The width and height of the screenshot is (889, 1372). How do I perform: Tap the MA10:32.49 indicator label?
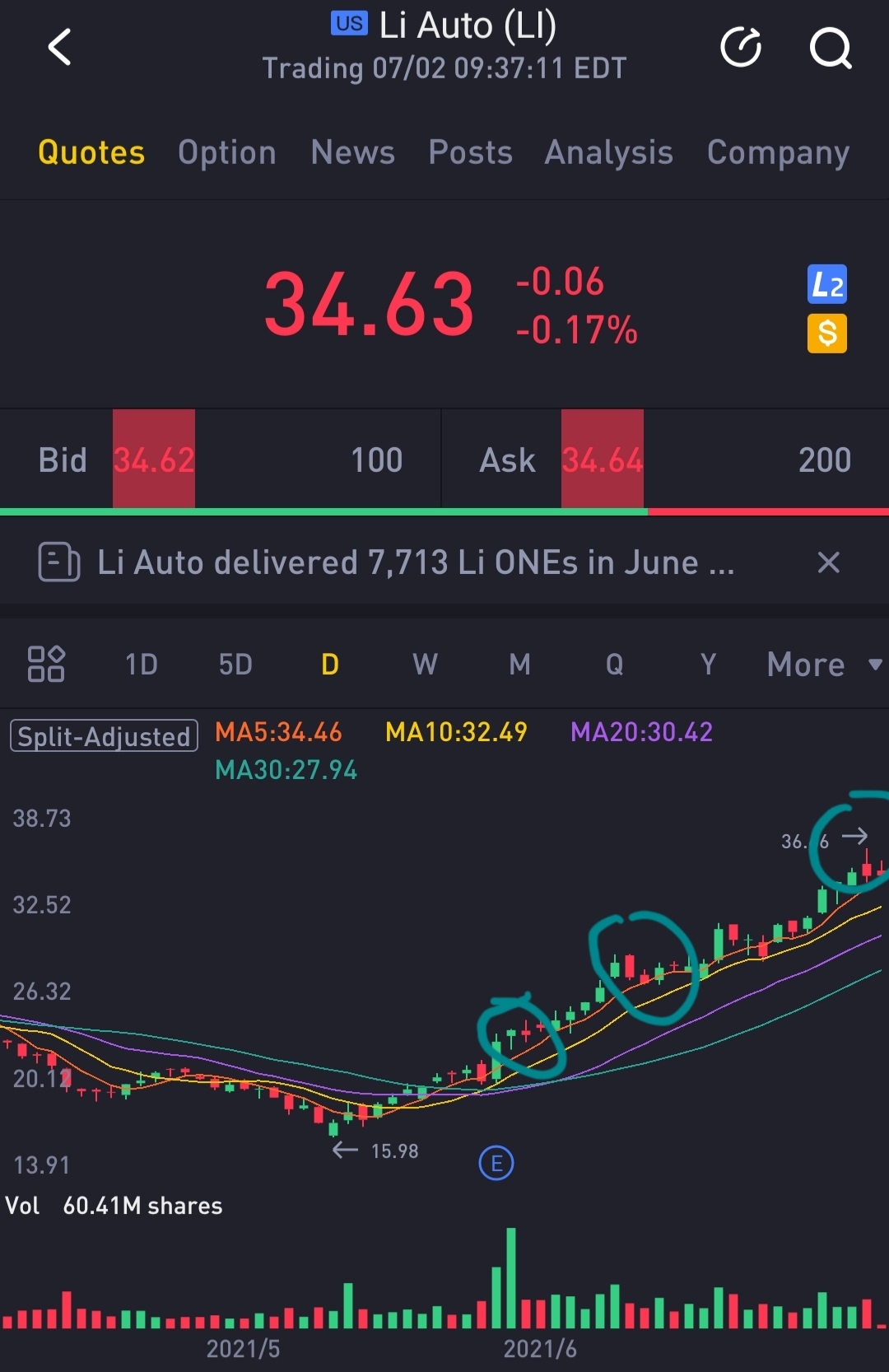tap(456, 732)
